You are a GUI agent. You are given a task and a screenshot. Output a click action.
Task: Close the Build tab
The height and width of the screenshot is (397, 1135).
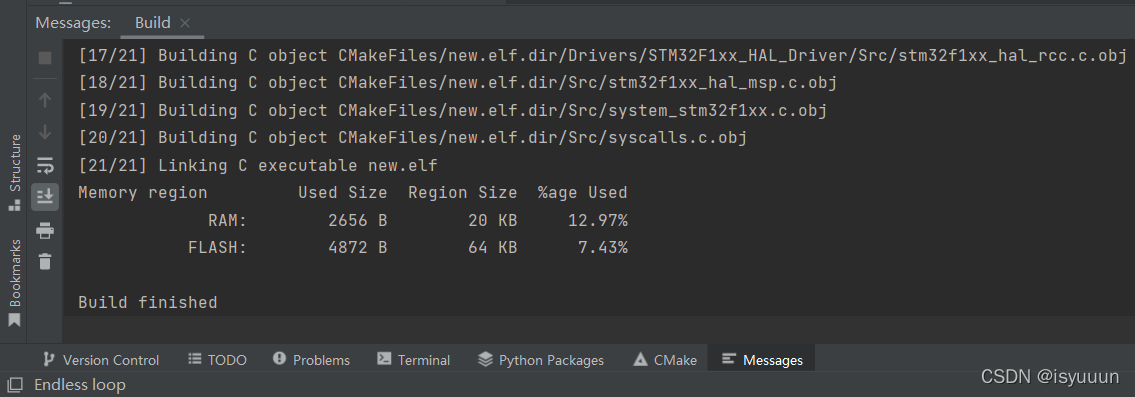pos(185,23)
